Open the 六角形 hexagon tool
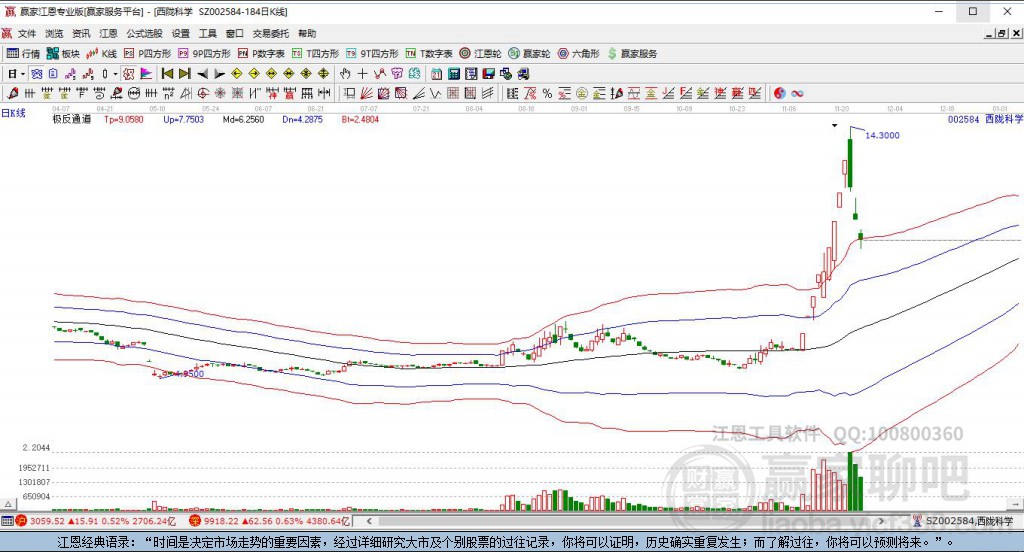Image resolution: width=1024 pixels, height=552 pixels. [x=579, y=54]
